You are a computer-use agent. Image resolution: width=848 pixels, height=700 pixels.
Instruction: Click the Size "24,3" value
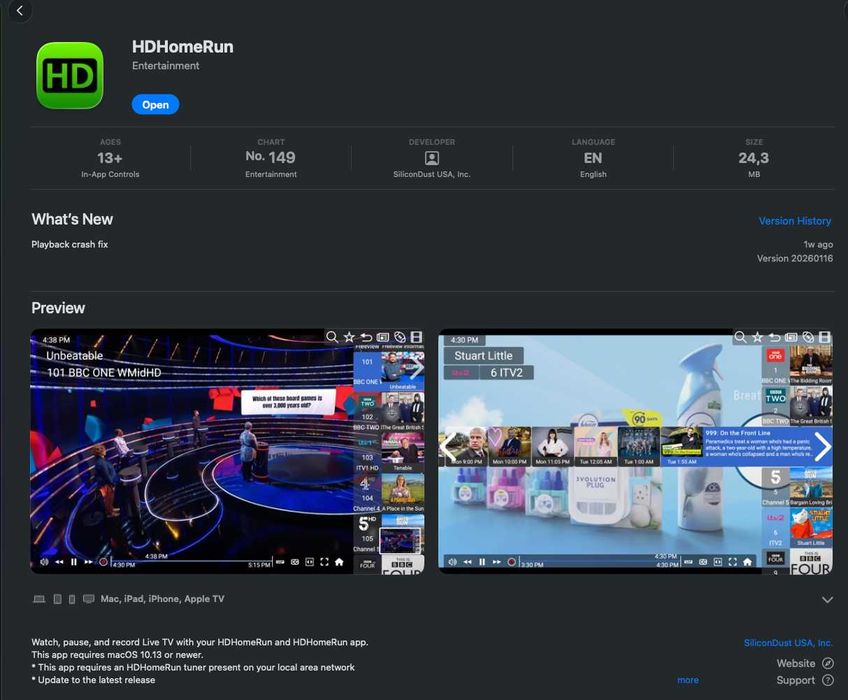click(x=753, y=158)
